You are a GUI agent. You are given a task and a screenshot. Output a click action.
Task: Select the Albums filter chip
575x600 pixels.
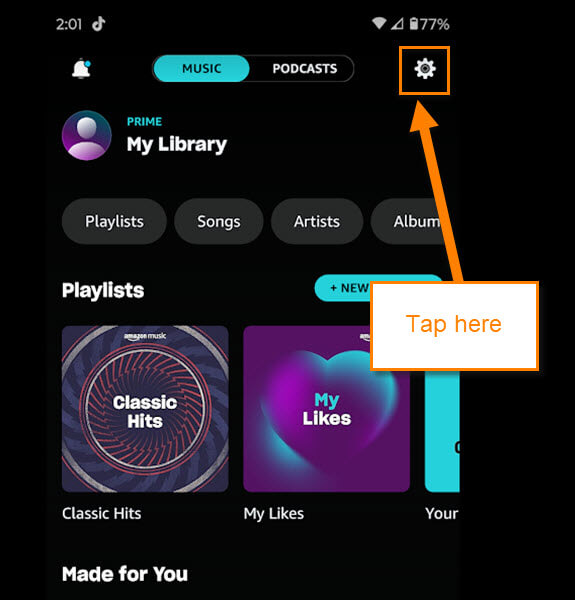pyautogui.click(x=411, y=222)
